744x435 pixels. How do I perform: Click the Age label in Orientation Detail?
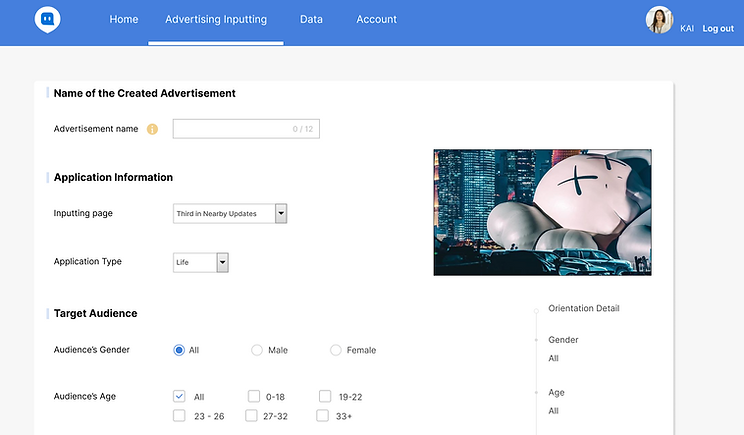click(x=556, y=393)
